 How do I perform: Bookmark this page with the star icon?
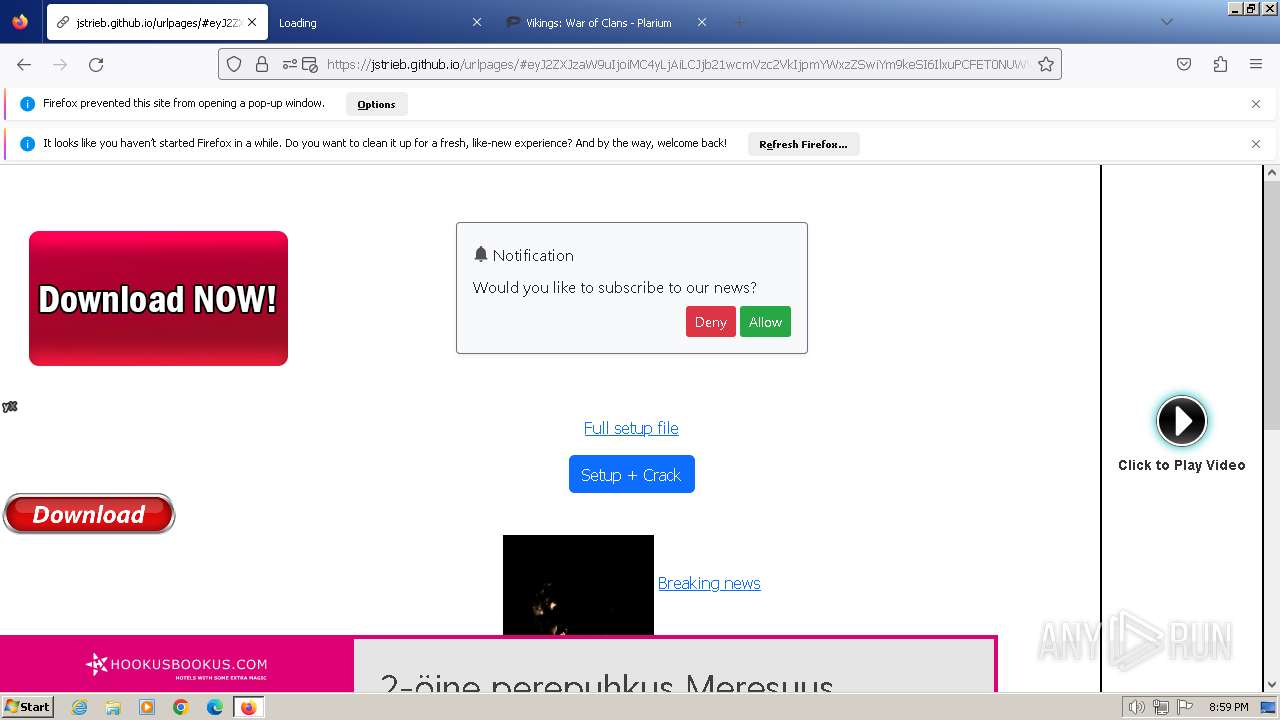[x=1046, y=64]
